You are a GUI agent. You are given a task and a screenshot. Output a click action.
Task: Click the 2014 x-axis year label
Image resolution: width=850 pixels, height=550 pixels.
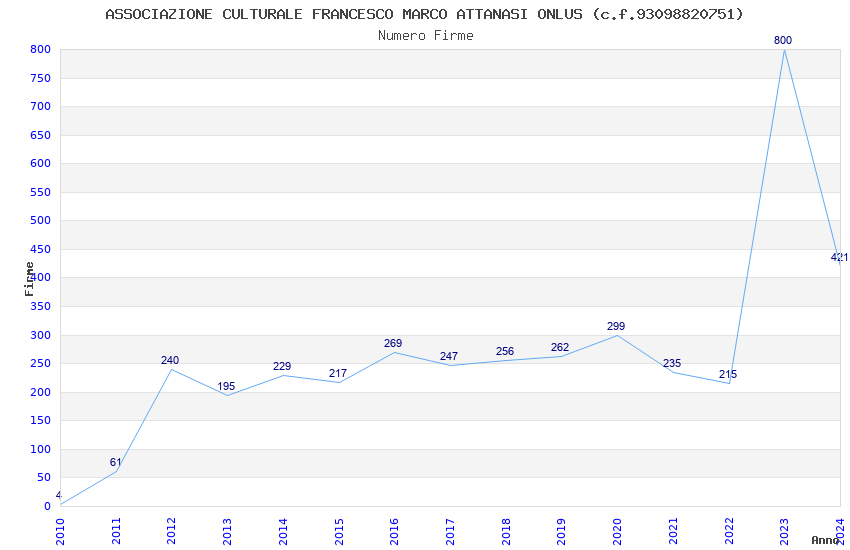tap(283, 531)
